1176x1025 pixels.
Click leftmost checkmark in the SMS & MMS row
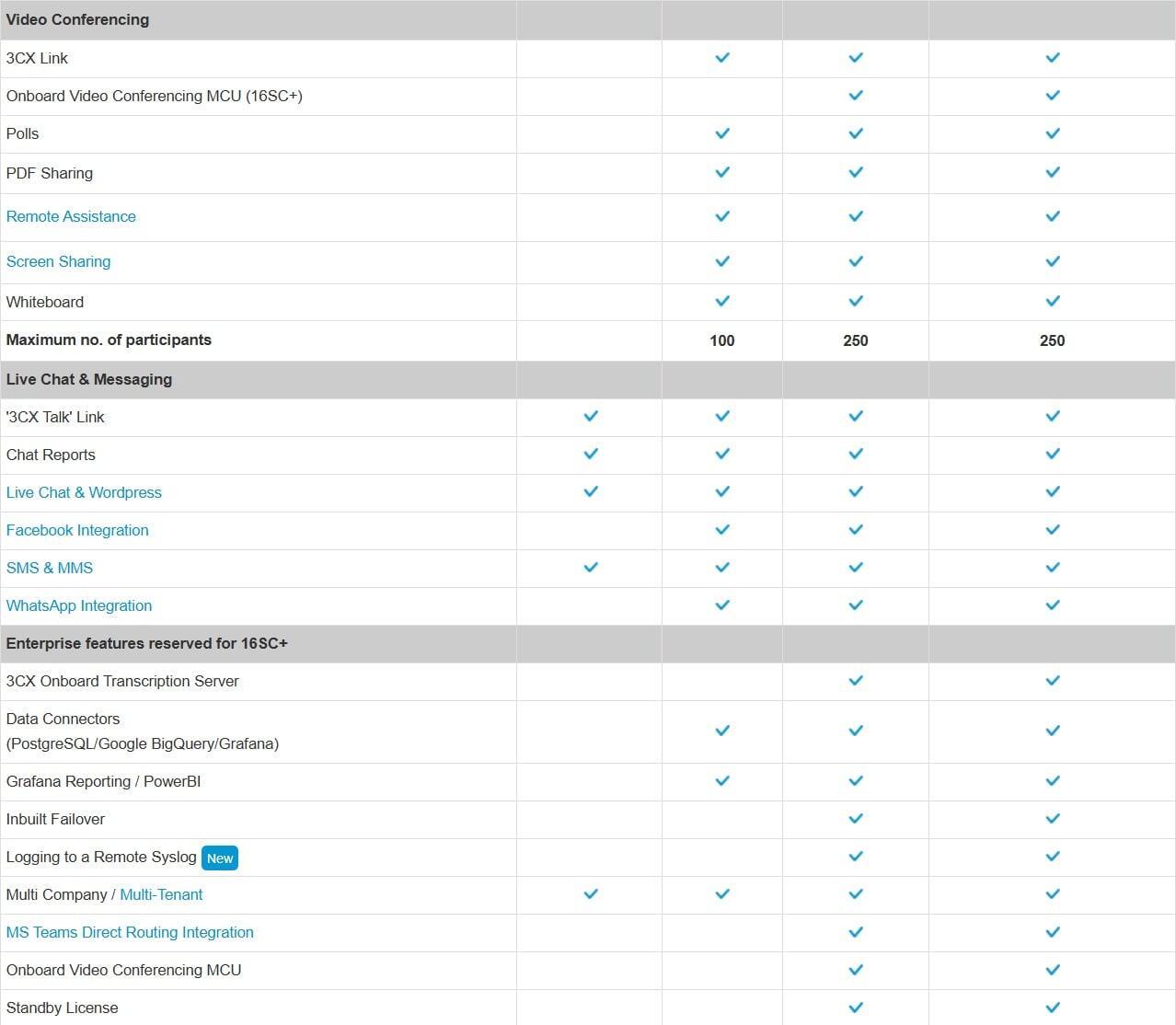(591, 568)
